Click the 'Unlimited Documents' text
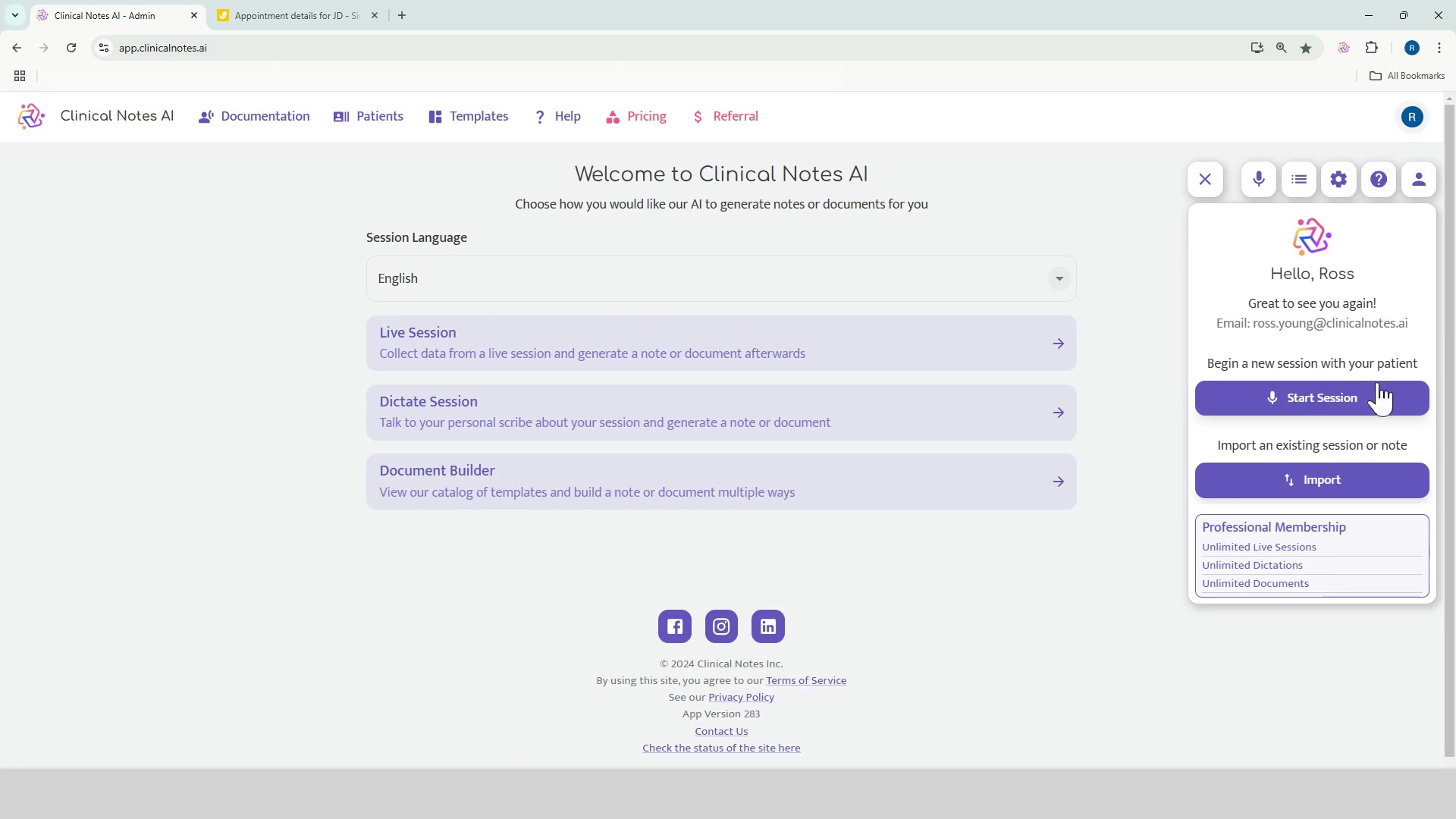1456x819 pixels. 1255,583
